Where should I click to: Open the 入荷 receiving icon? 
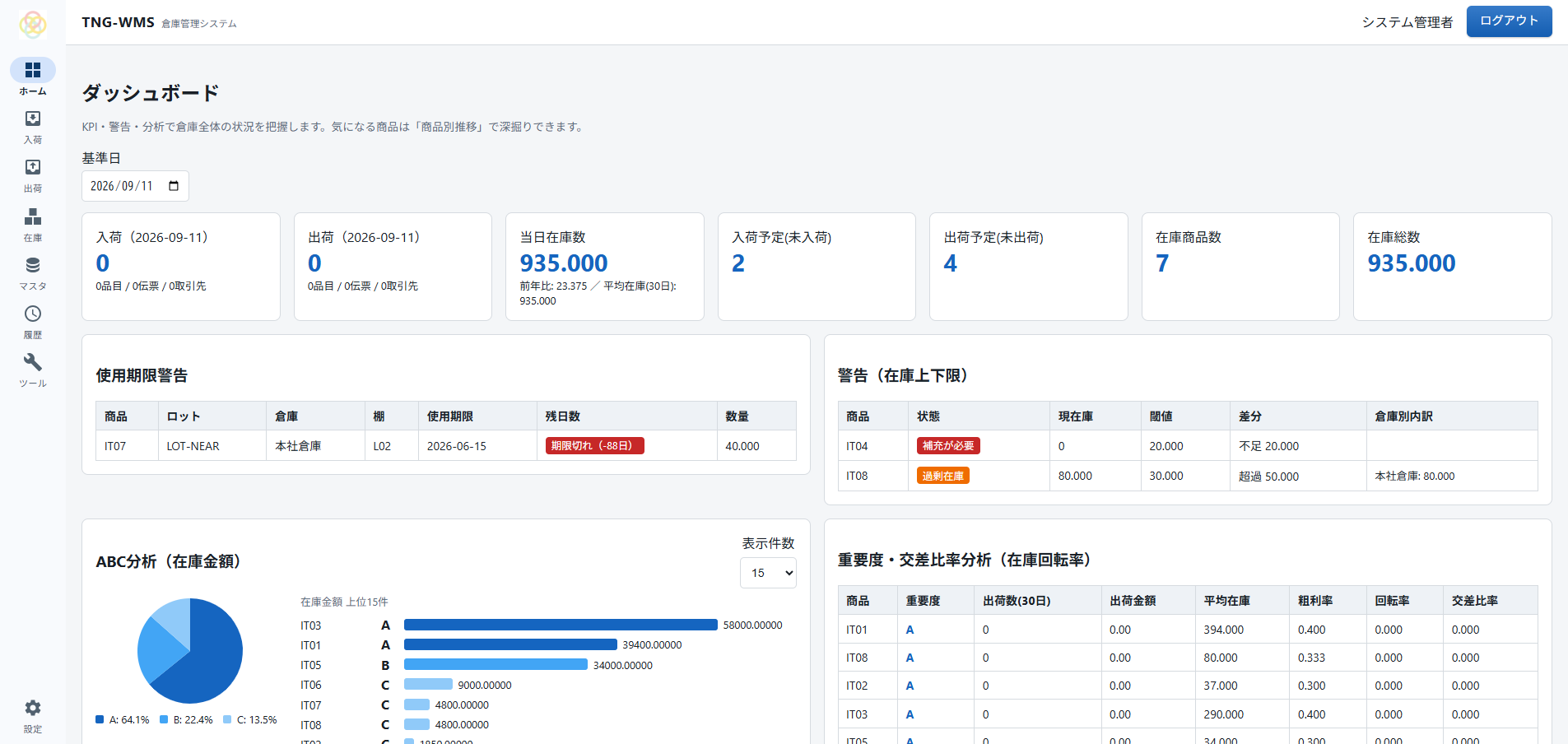(33, 119)
